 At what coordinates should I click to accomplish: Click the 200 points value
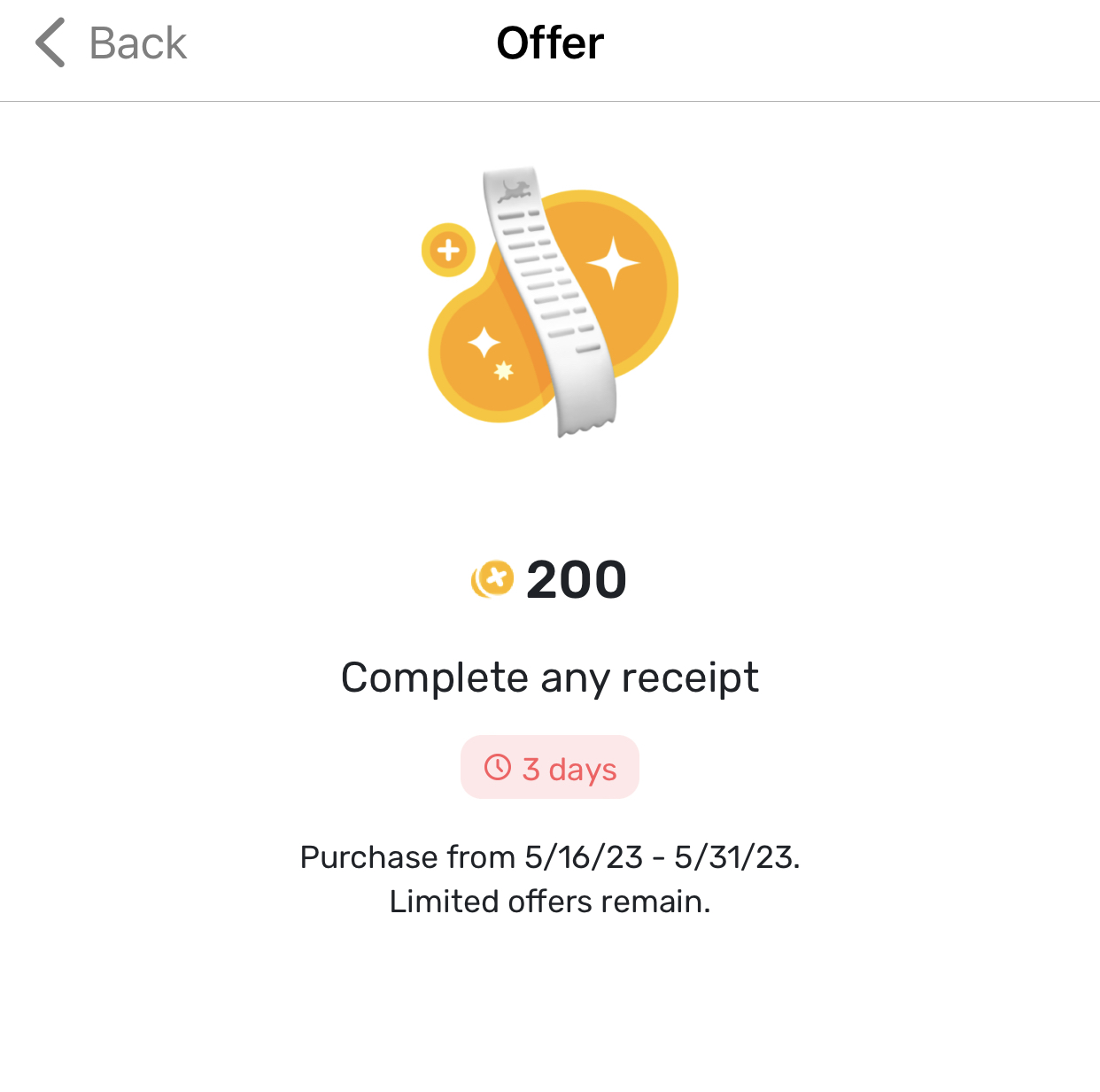point(575,579)
